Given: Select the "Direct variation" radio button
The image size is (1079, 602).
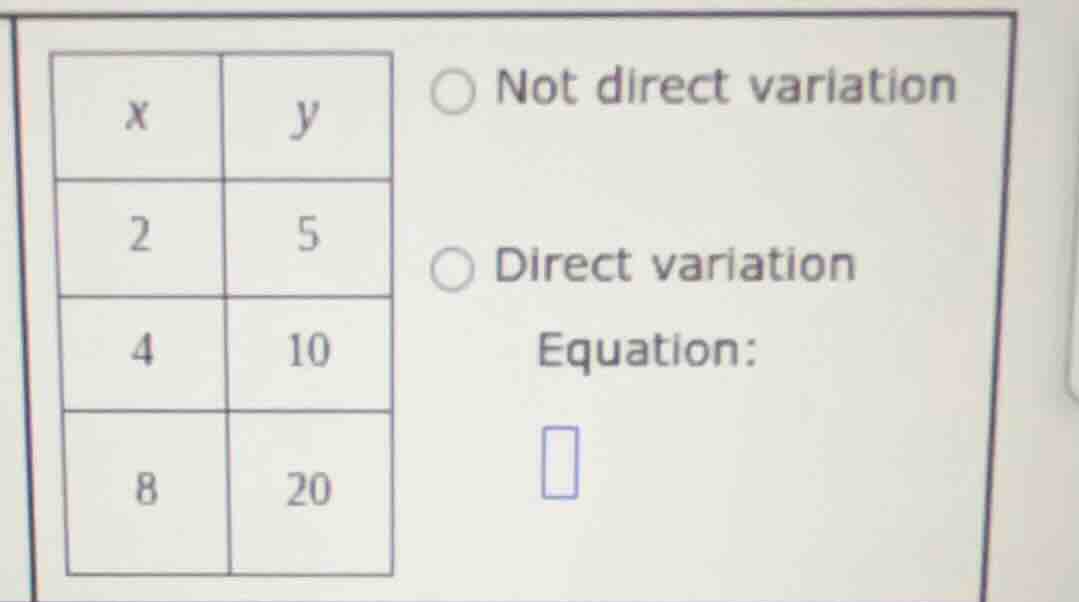Looking at the screenshot, I should tap(453, 271).
